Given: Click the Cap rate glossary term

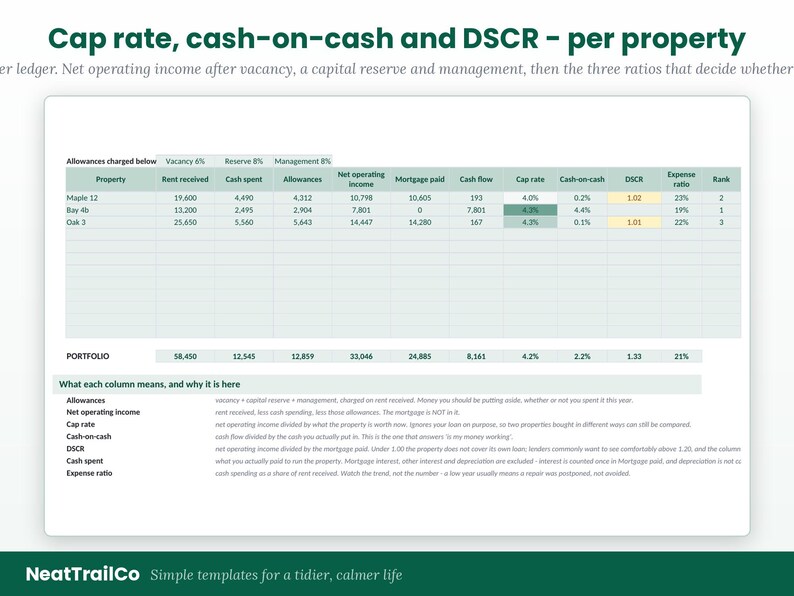Looking at the screenshot, I should coord(81,424).
